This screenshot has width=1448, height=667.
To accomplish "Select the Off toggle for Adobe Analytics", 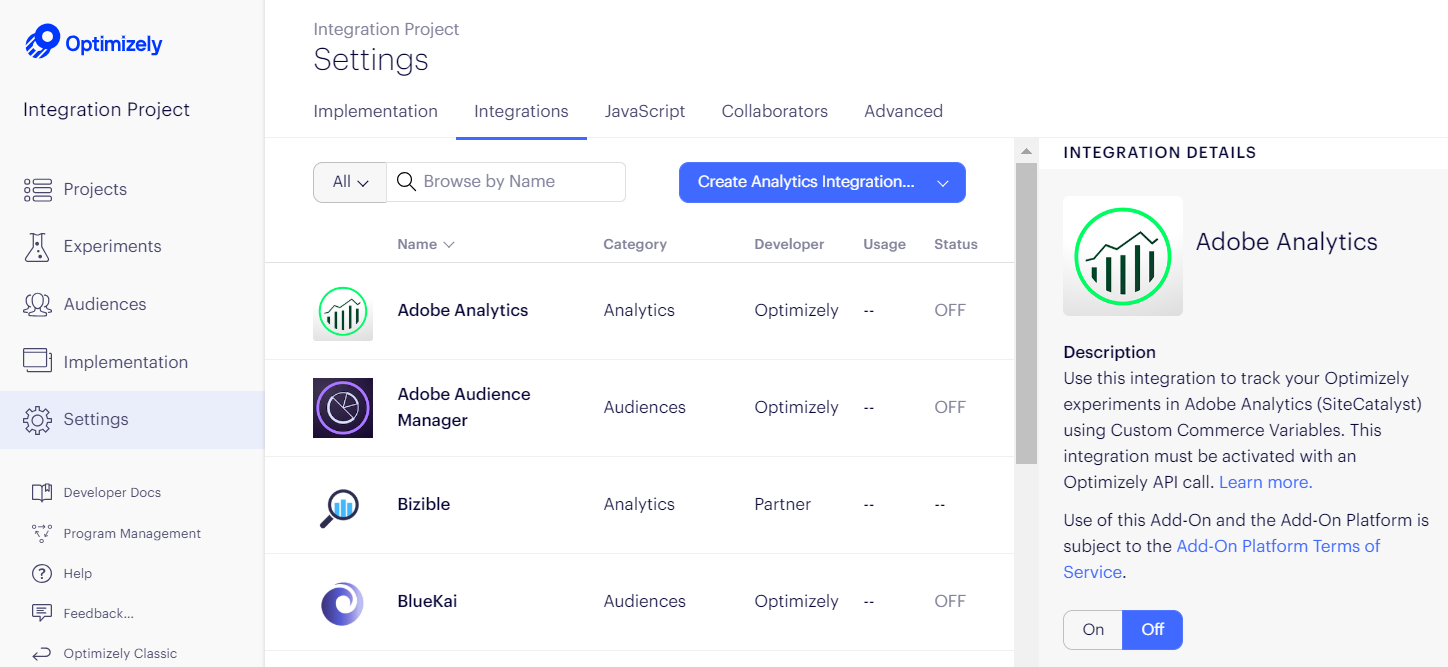I will coord(1152,630).
